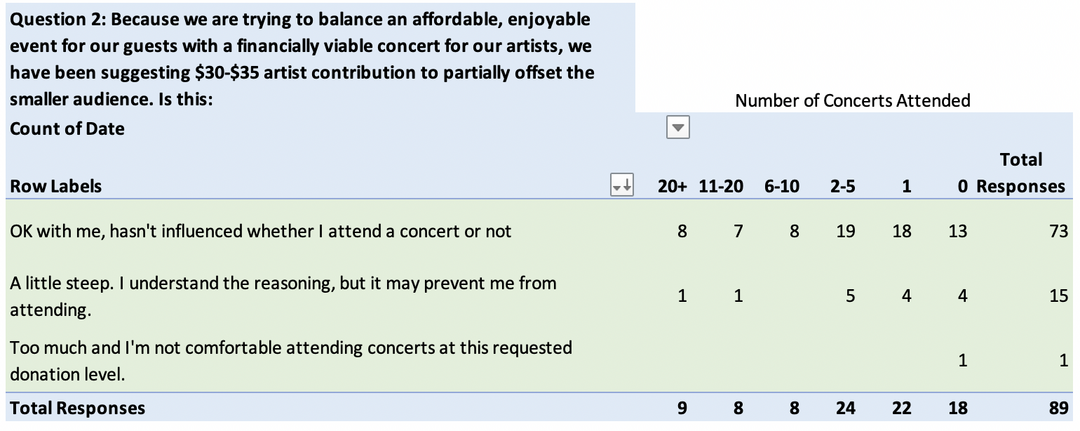Select the 'Total Responses' row label at the bottom
This screenshot has height=431, width=1080.
(77, 408)
